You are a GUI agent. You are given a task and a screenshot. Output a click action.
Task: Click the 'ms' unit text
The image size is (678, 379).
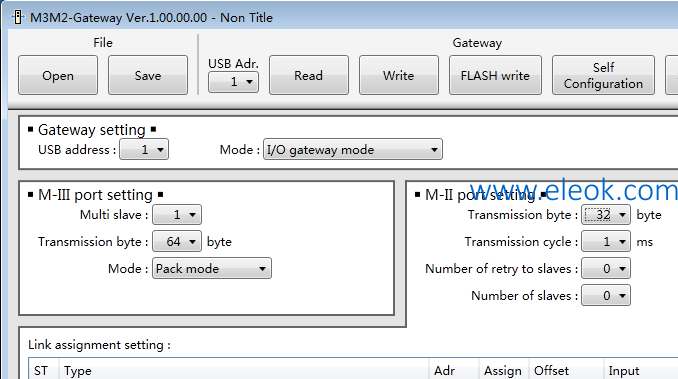coord(644,242)
